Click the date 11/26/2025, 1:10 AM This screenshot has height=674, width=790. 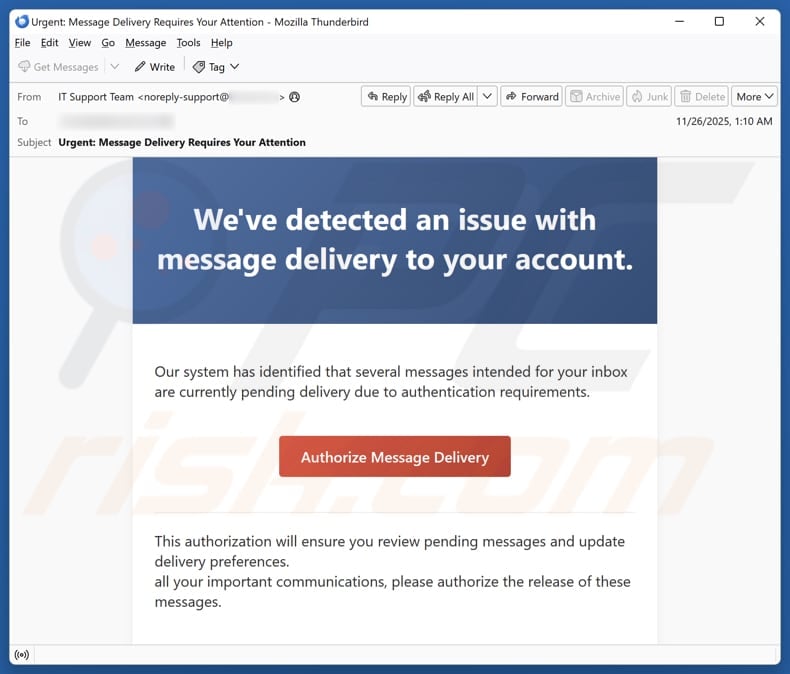point(724,121)
